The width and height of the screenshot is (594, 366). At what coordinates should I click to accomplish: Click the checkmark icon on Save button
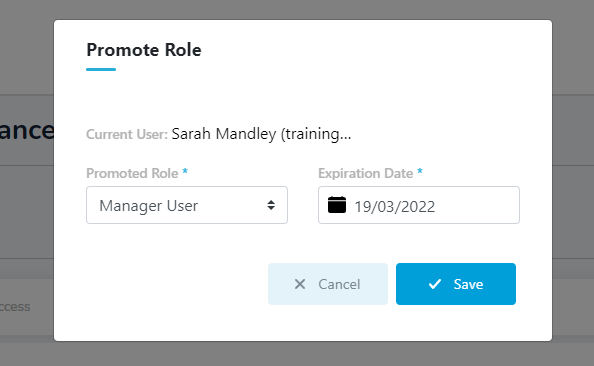tap(435, 284)
